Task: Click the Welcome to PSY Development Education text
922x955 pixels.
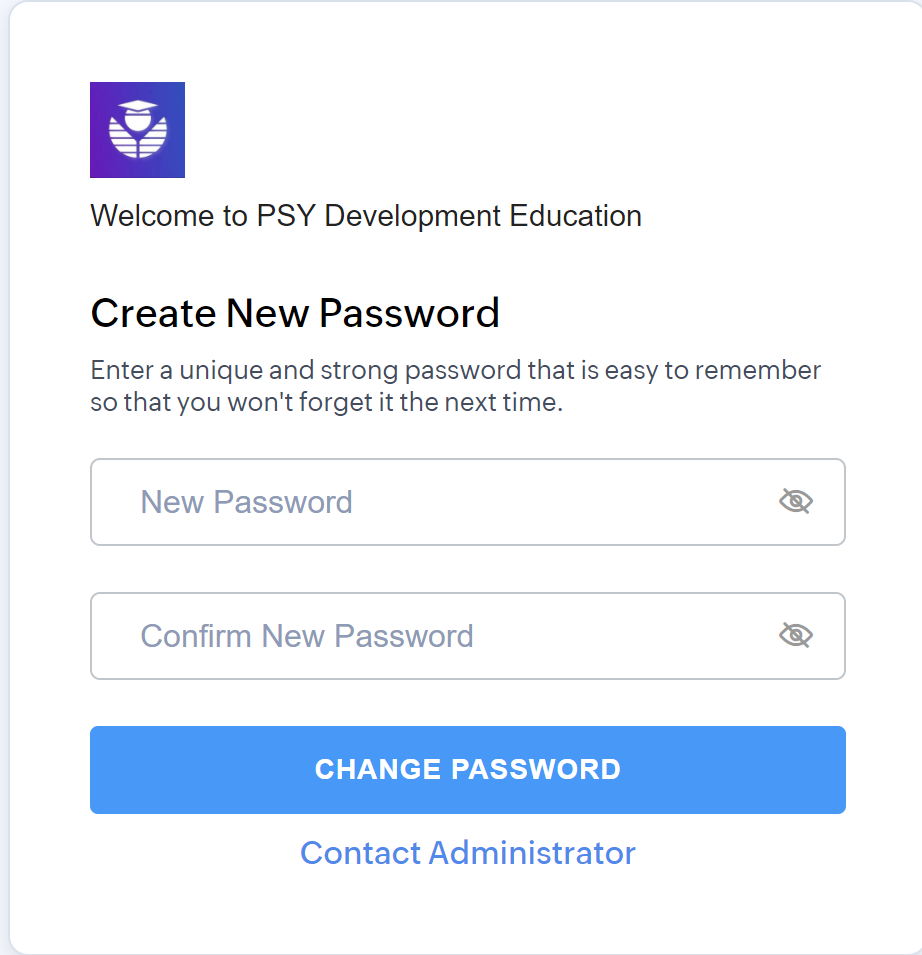Action: [366, 216]
